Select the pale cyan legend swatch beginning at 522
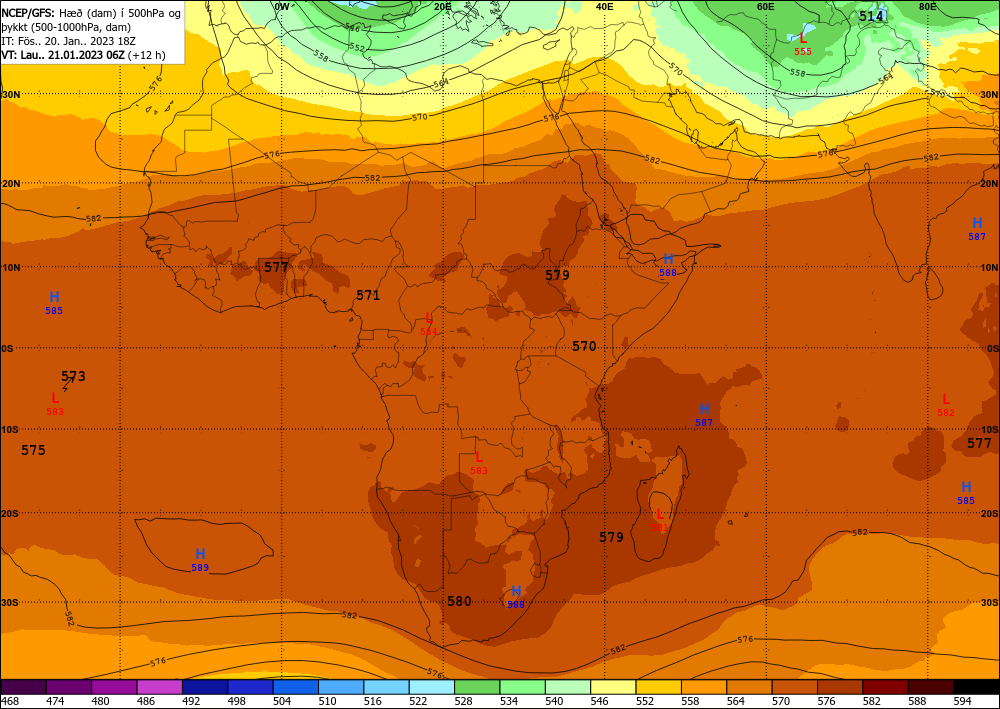This screenshot has height=709, width=1000. (x=432, y=687)
